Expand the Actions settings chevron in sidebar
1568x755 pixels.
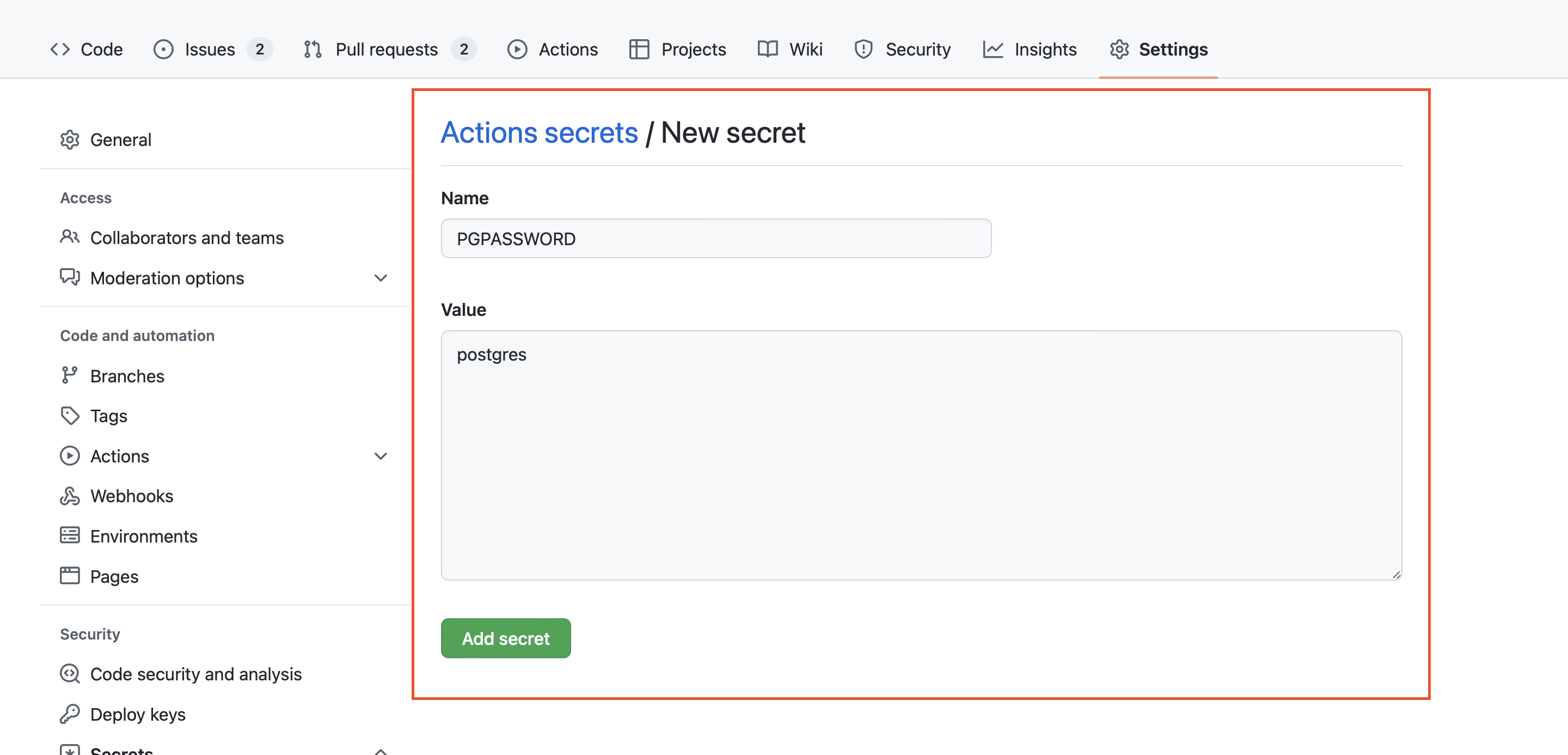point(381,456)
